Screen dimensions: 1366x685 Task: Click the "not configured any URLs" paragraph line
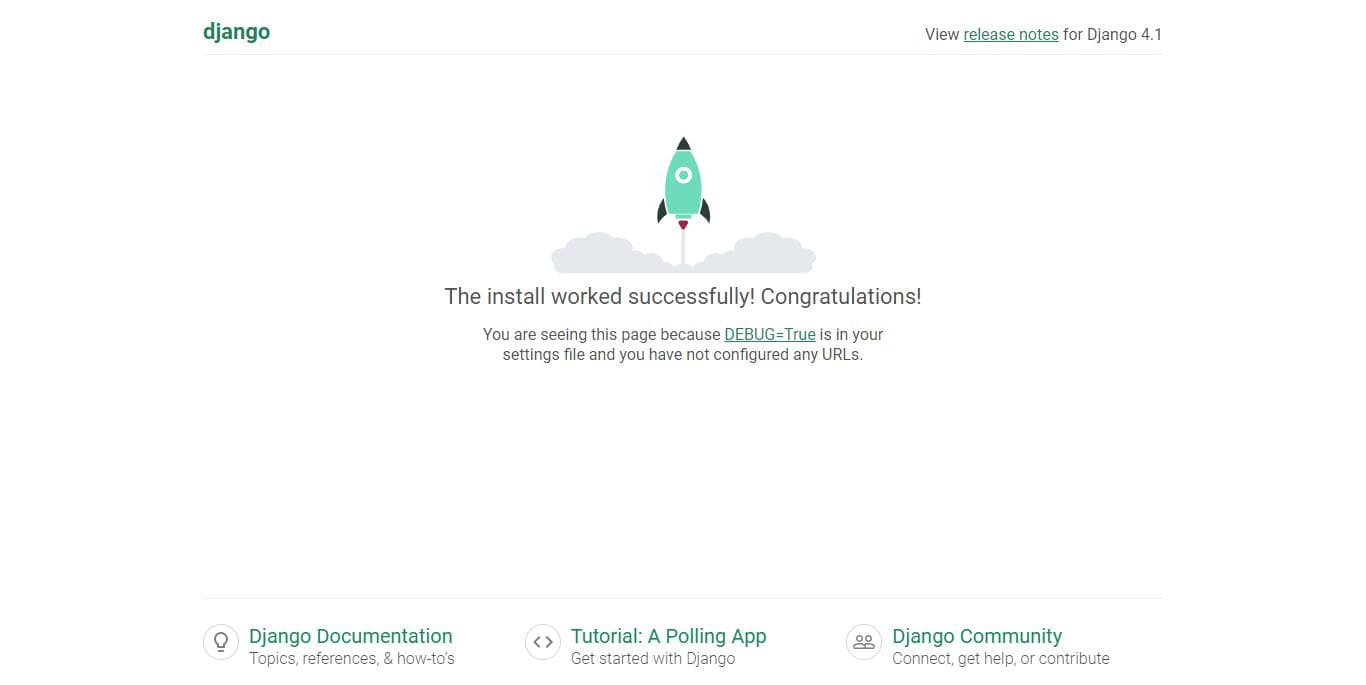click(x=682, y=354)
